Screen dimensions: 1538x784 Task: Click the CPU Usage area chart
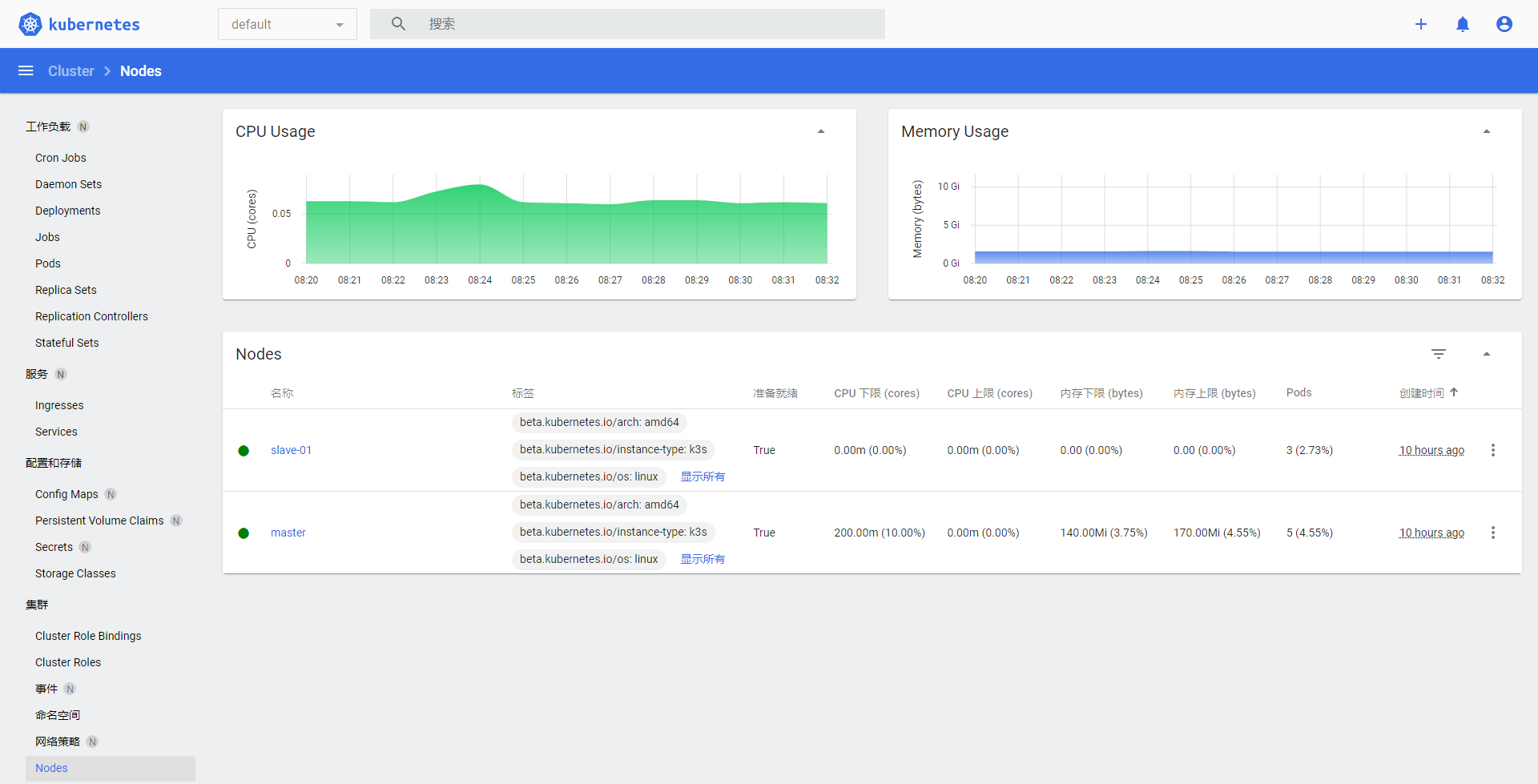tap(566, 223)
